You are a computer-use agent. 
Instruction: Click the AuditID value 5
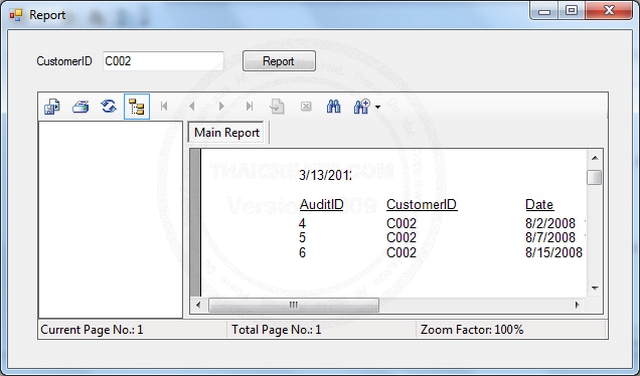302,238
